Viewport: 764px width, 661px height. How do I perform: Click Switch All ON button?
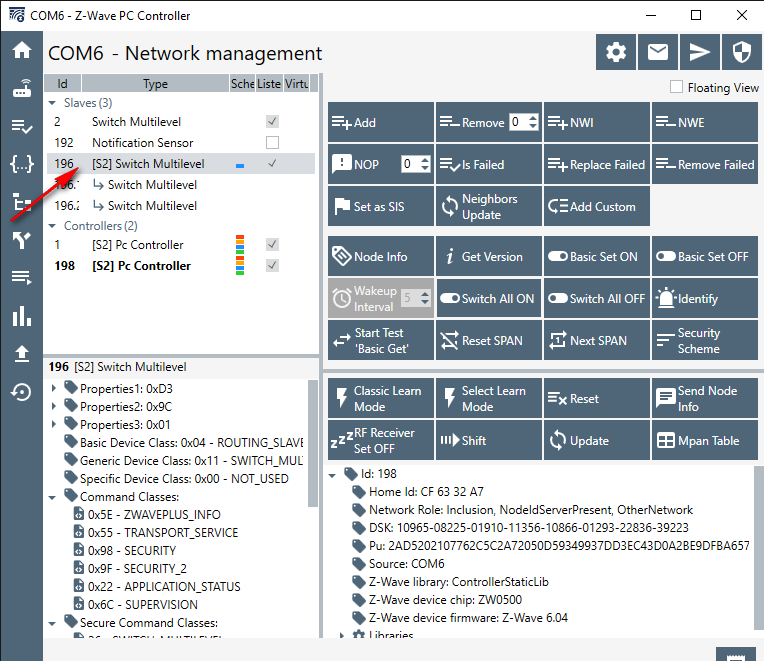tap(489, 298)
